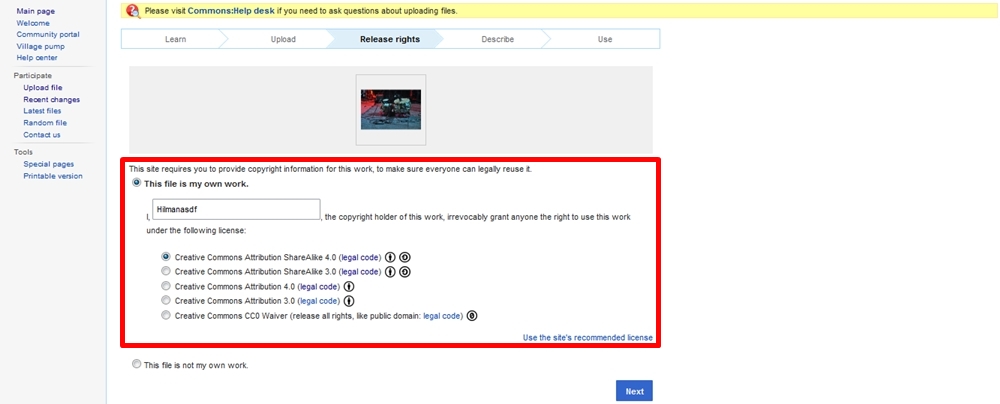Click attribution icon beside Attribution 4.0 license
This screenshot has height=404, width=1000.
click(349, 286)
